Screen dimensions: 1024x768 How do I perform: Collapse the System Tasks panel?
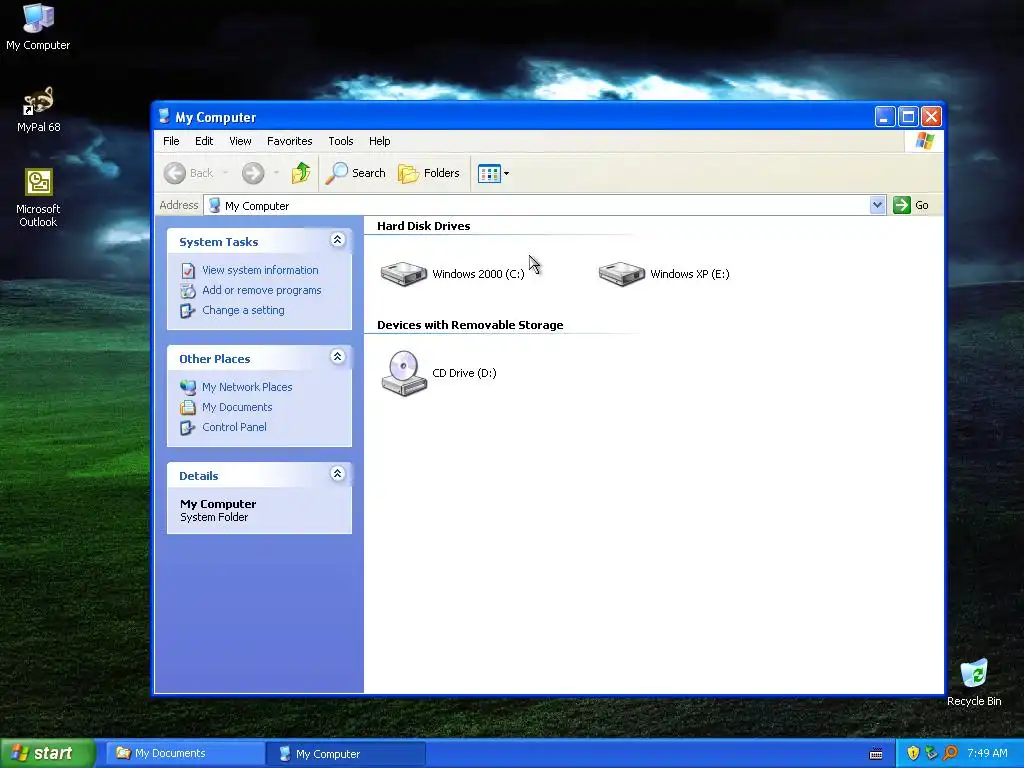[x=338, y=240]
